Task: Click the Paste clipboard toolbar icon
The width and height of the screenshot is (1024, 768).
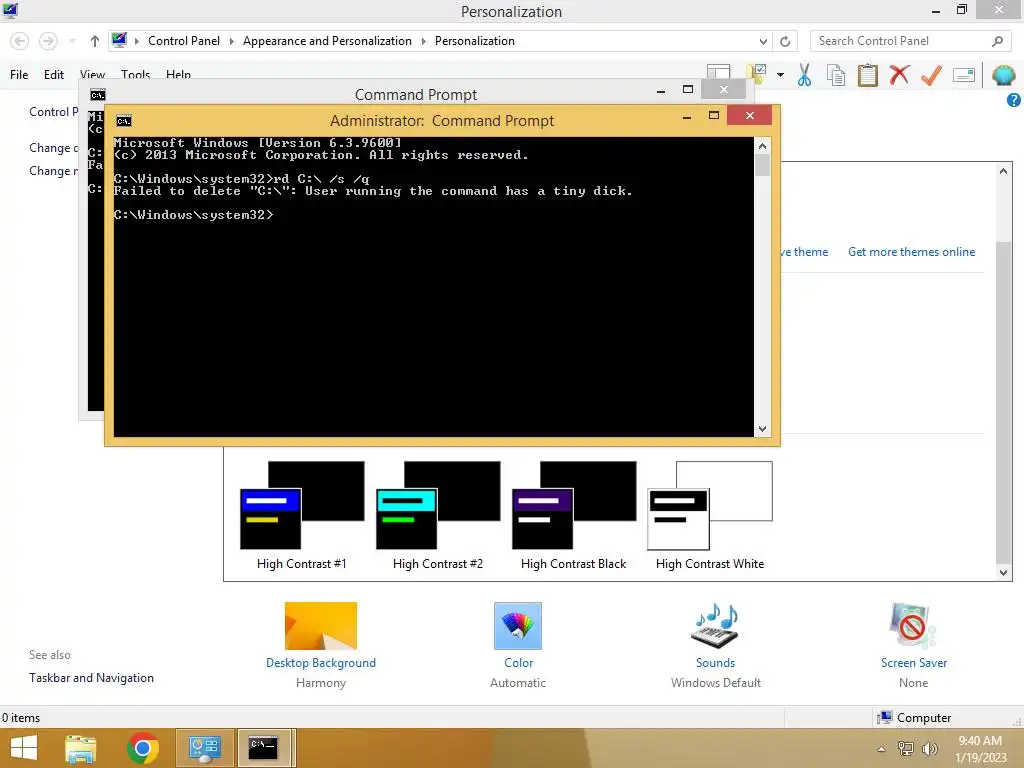Action: point(867,75)
